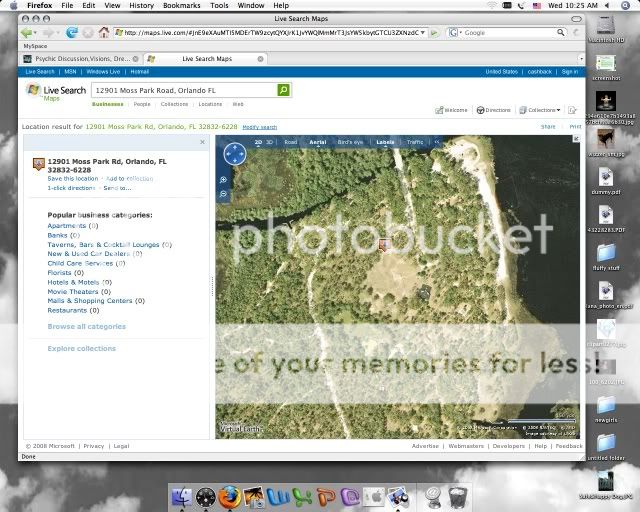Collapse the map toolbar with chevron

coord(436,142)
